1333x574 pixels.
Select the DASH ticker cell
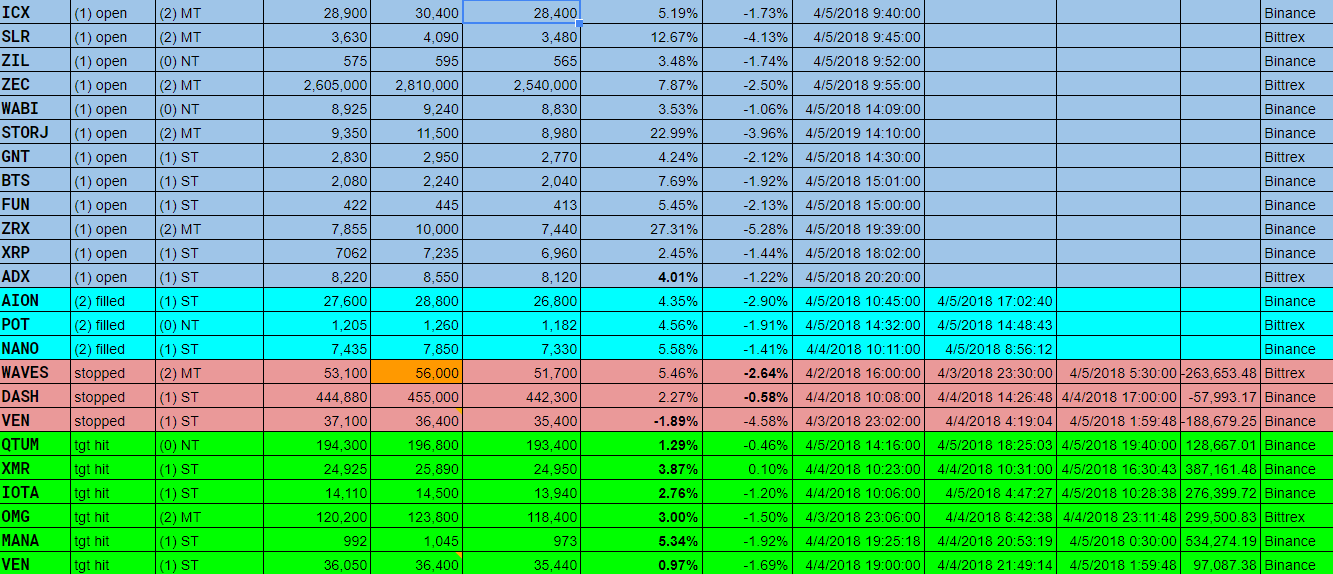35,397
